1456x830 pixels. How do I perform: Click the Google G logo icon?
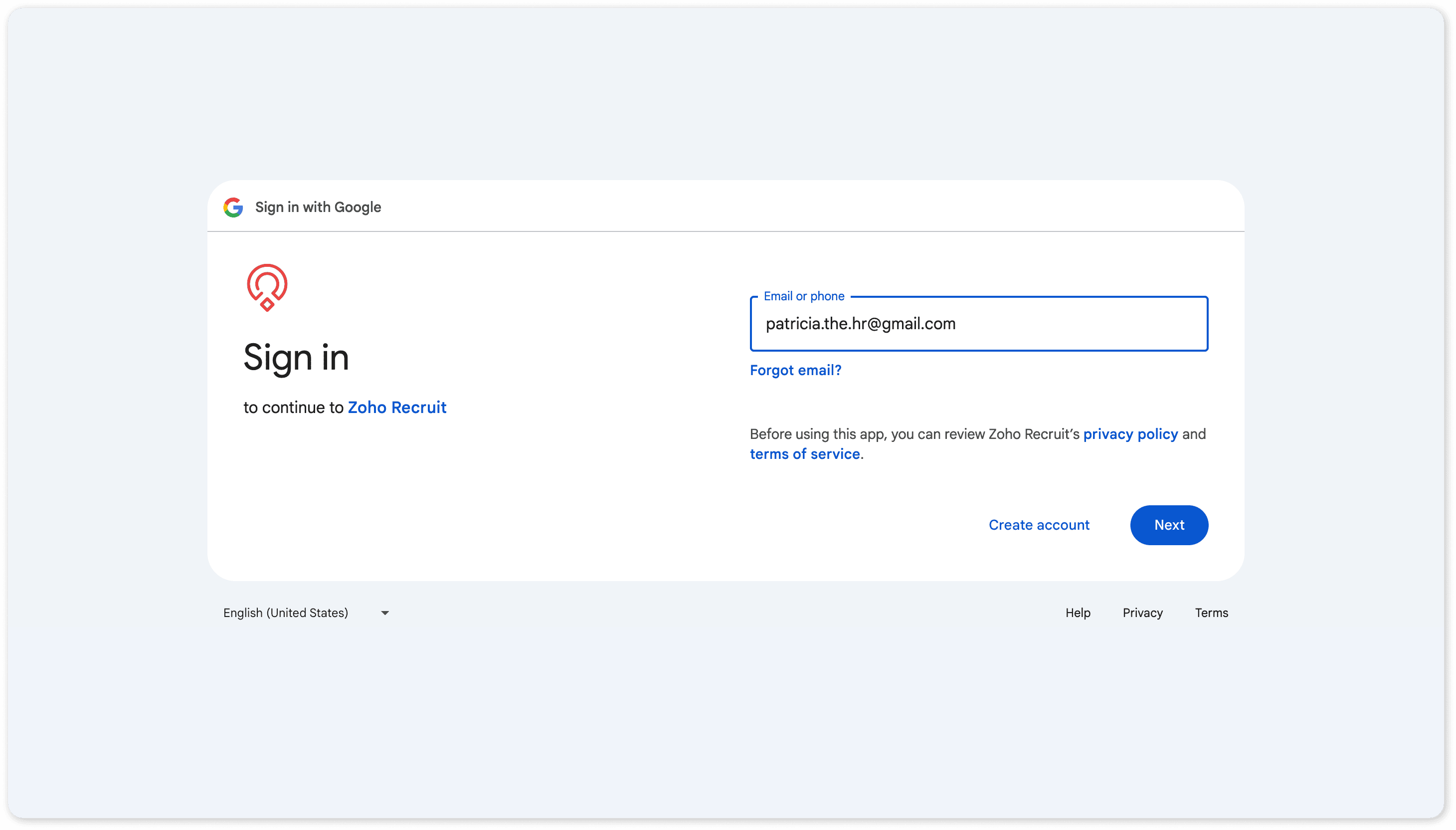(233, 207)
